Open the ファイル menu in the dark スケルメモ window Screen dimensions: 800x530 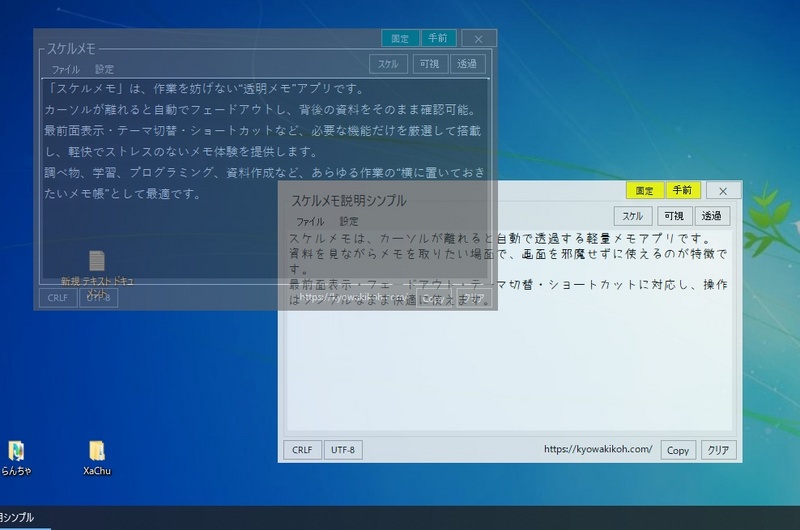65,70
